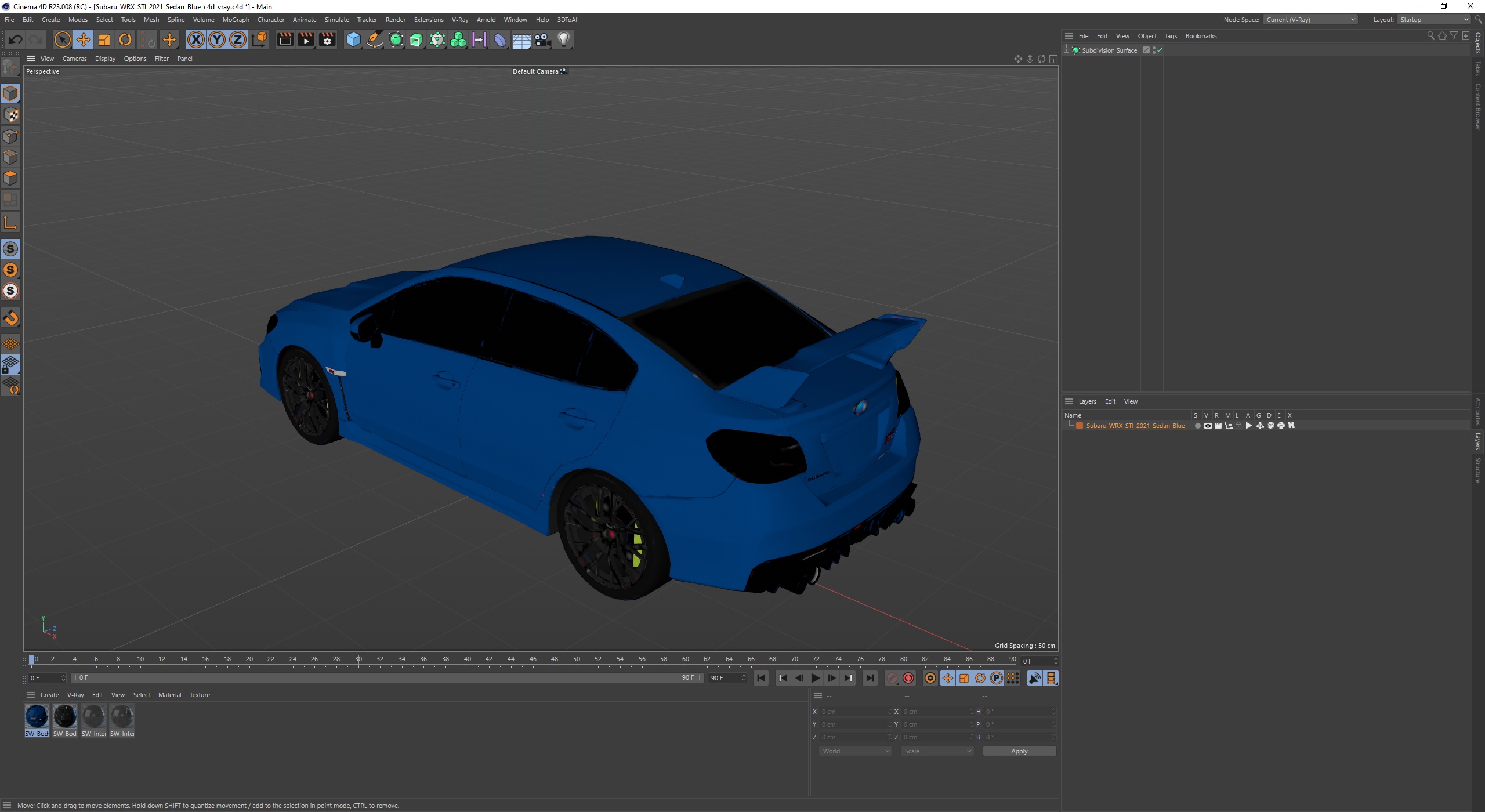Click the timeline range preview slider bar
The width and height of the screenshot is (1485, 812).
click(x=386, y=678)
